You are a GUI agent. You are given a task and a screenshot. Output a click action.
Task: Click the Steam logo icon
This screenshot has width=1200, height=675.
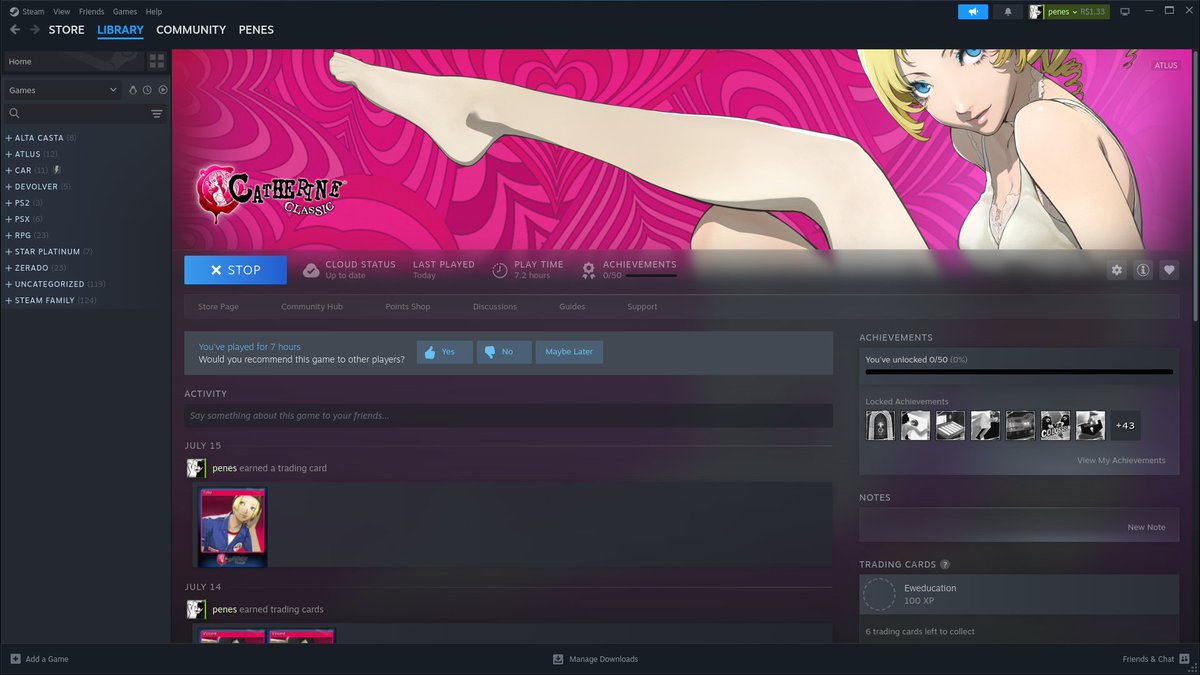(13, 11)
